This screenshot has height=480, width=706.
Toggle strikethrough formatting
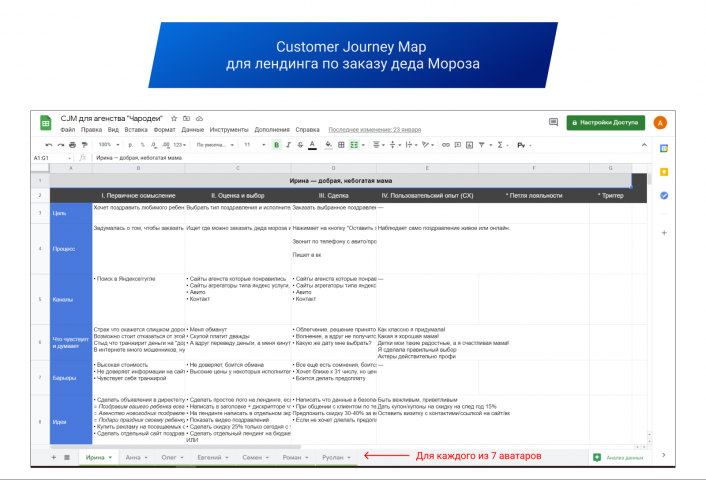tap(300, 145)
